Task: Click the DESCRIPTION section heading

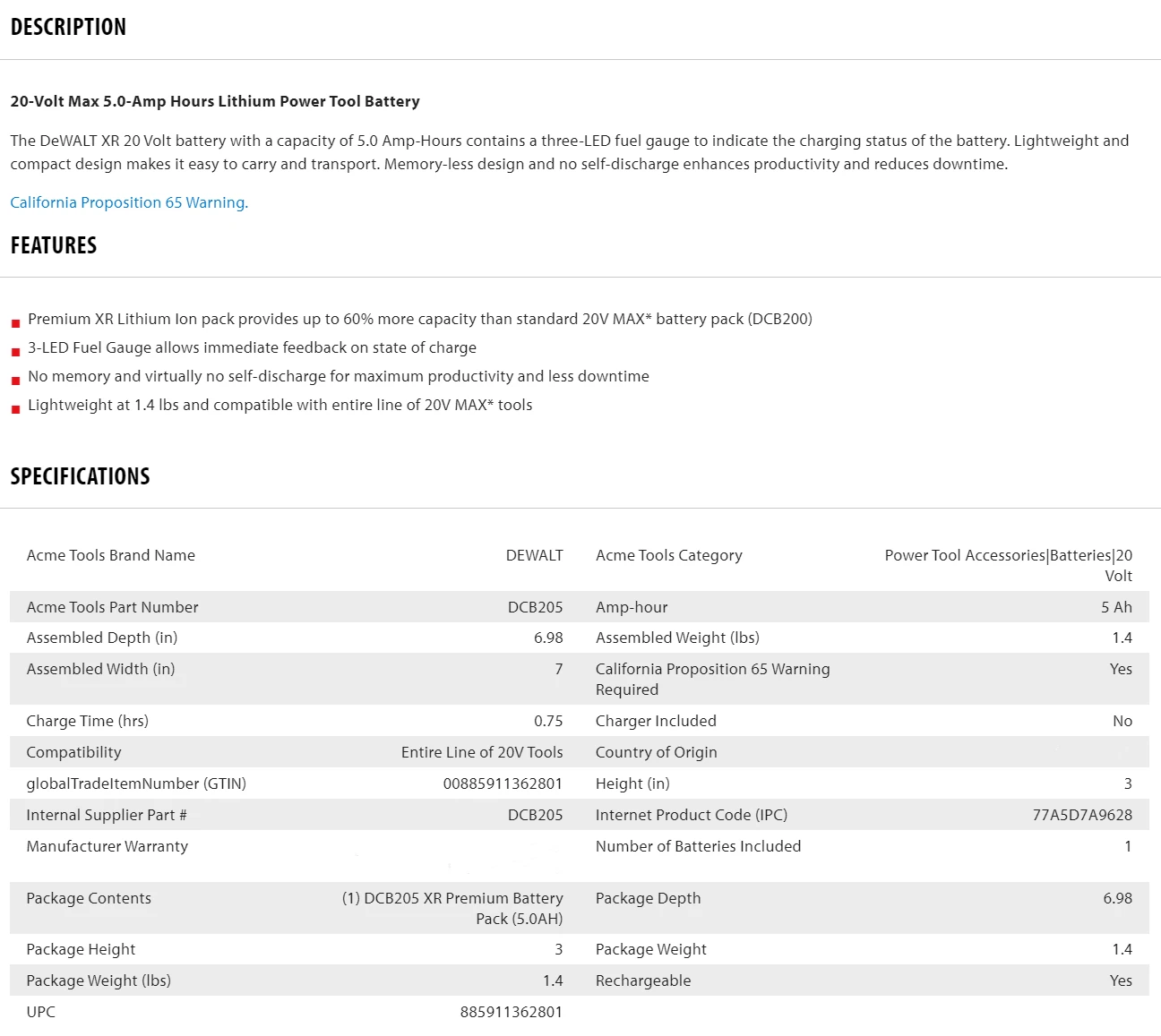Action: [68, 27]
